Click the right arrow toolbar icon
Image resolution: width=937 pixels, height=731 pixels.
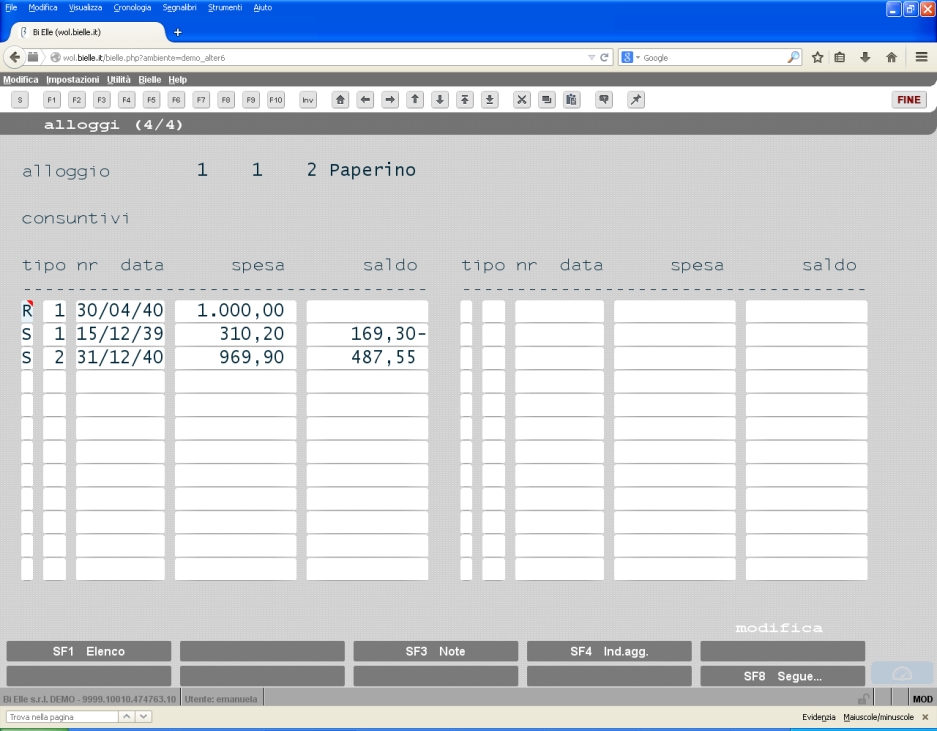(390, 100)
